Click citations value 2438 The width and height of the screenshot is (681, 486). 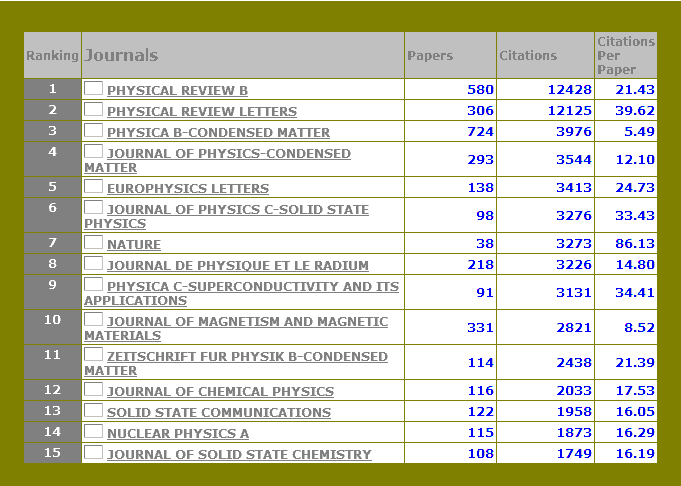[x=574, y=362]
